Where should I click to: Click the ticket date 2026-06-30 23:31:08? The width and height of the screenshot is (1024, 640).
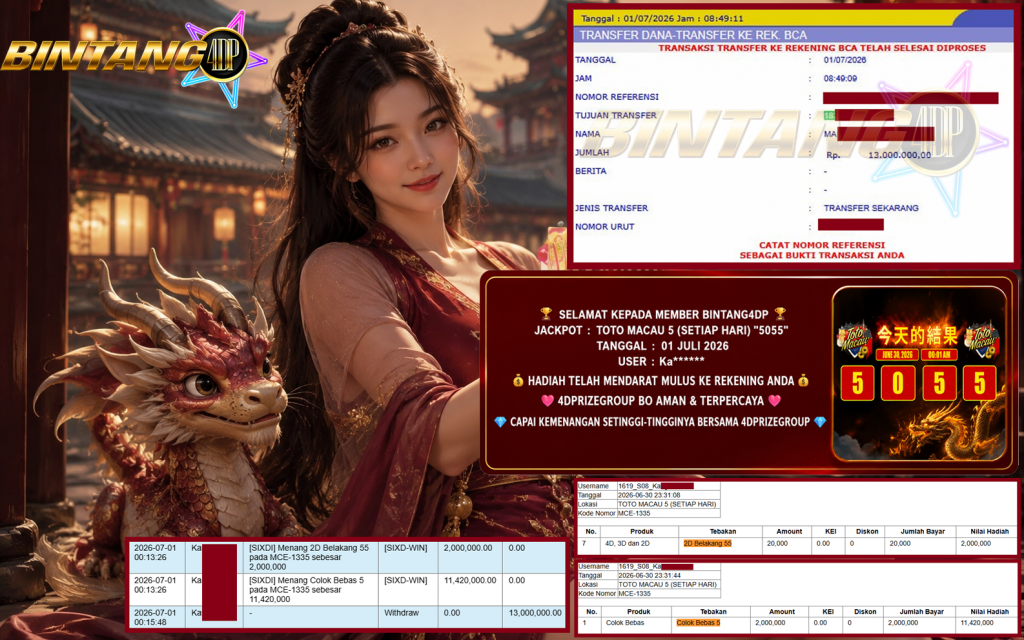coord(649,495)
